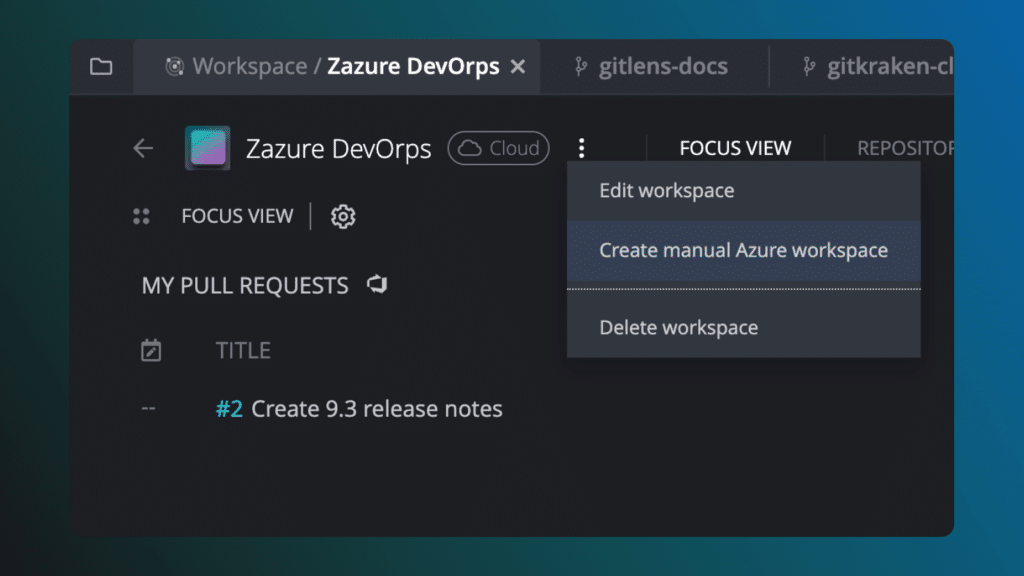Close the Zazure DevOrps workspace tab
The image size is (1024, 576).
pyautogui.click(x=518, y=67)
